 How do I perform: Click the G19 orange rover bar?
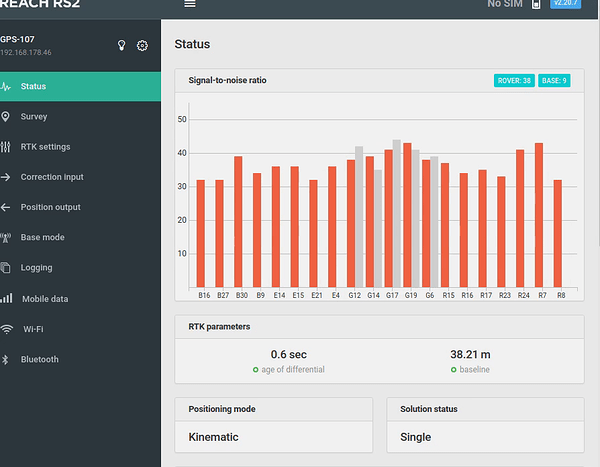pos(407,215)
